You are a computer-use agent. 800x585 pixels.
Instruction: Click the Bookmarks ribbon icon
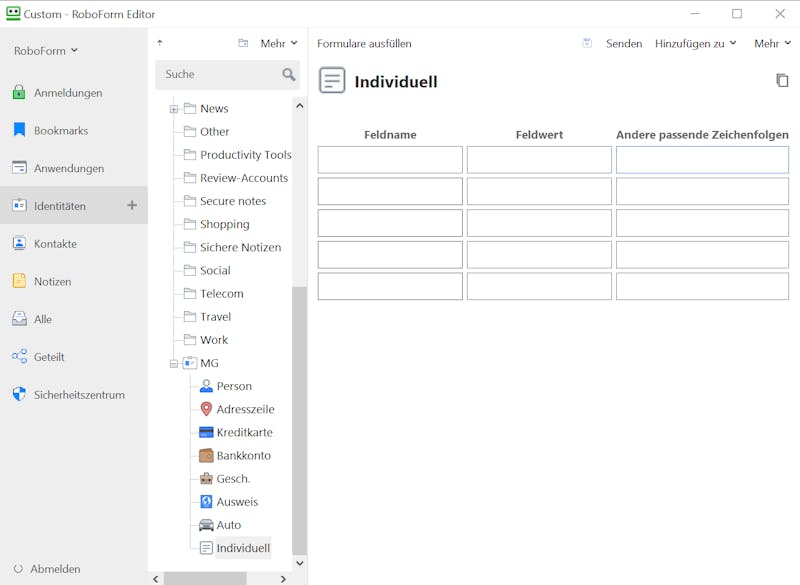(19, 130)
